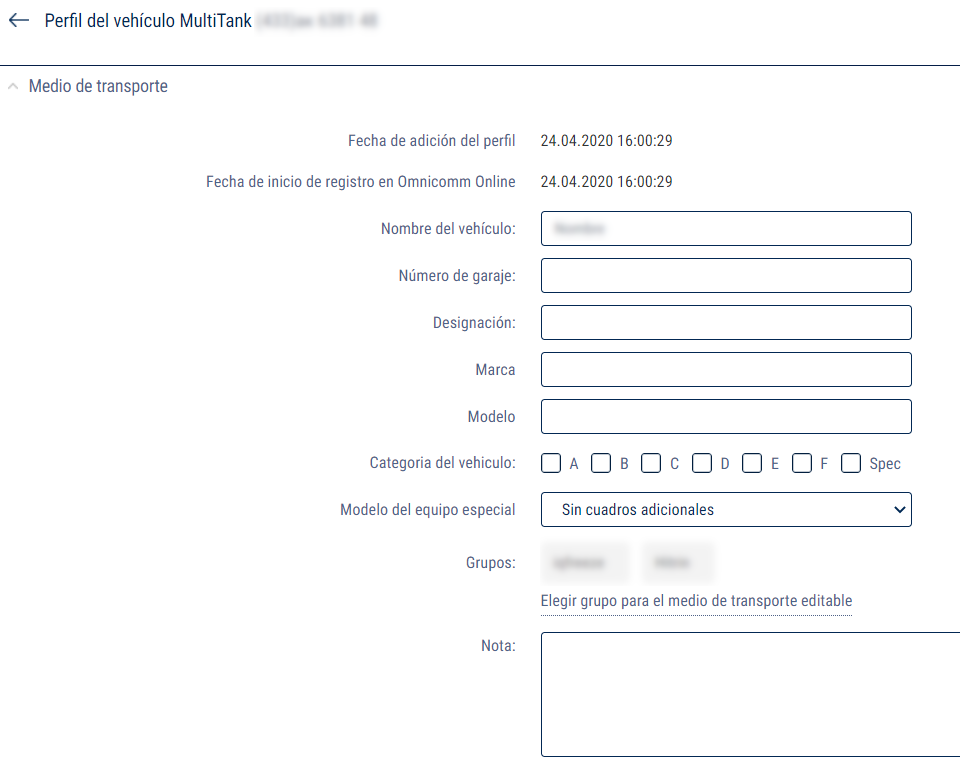Select category E checkbox
Screen dimensions: 960x773
(752, 463)
